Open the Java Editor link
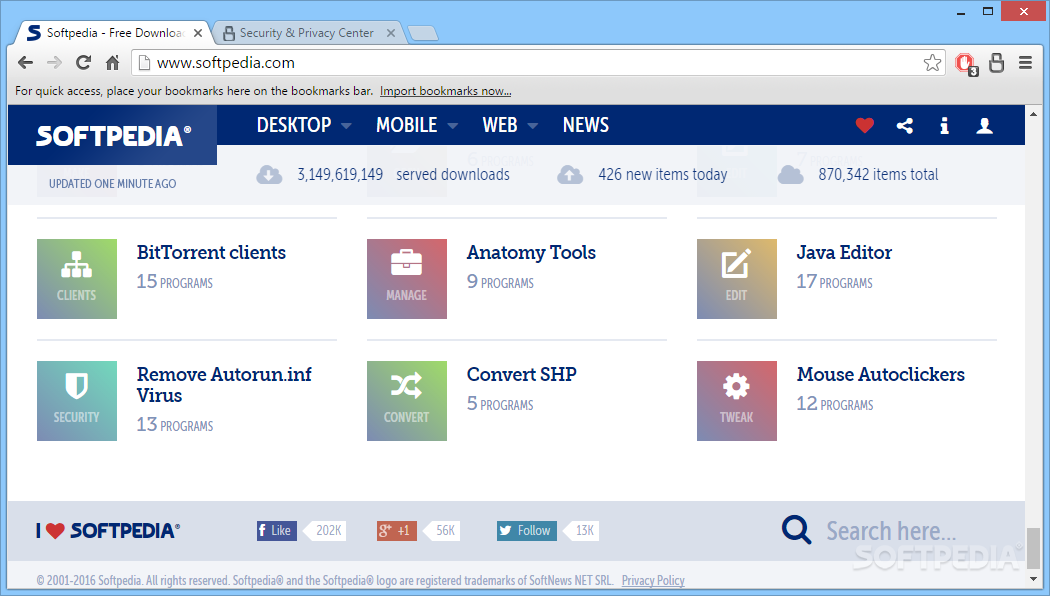 tap(844, 252)
